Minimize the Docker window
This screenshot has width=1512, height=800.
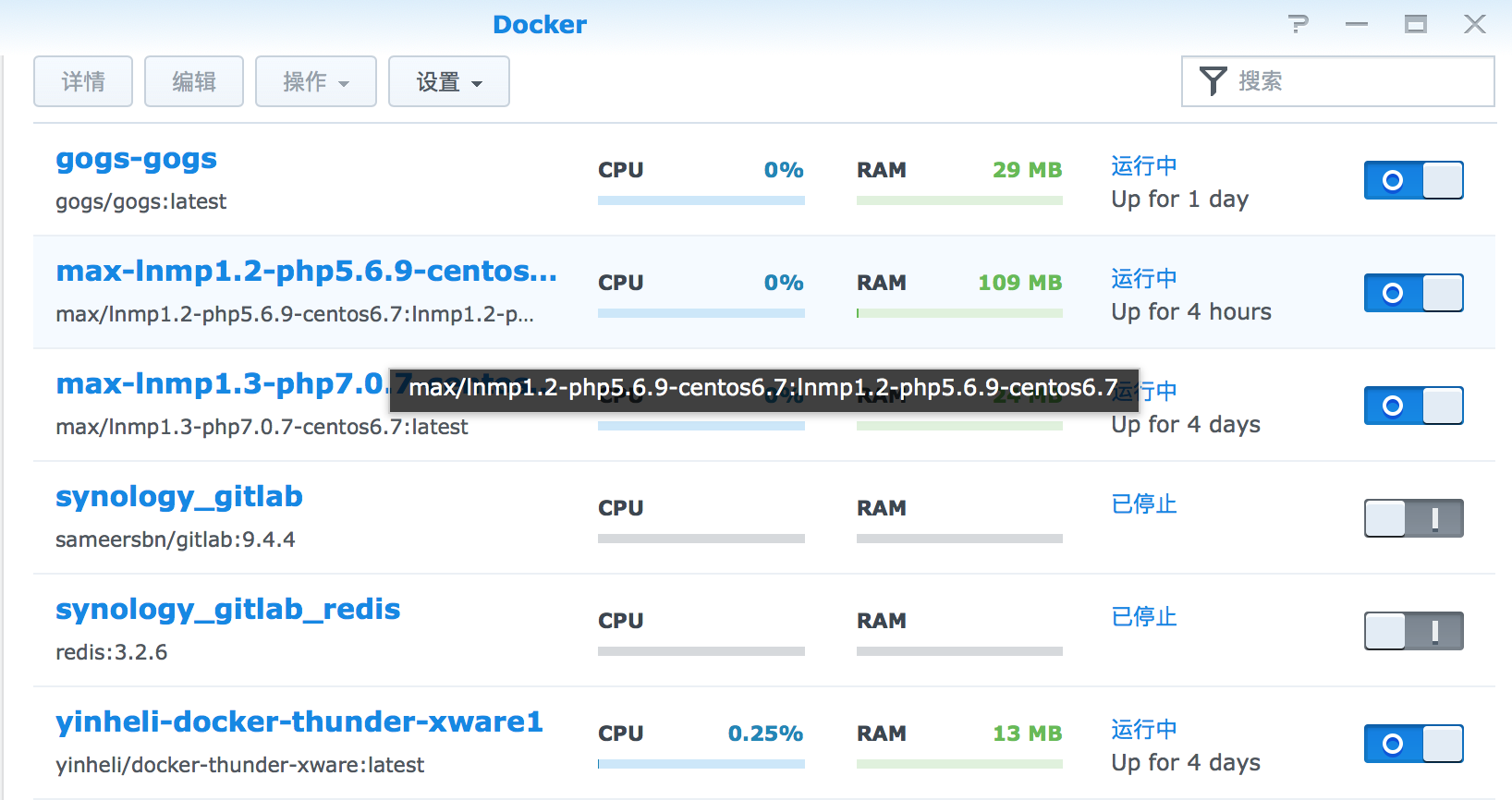tap(1357, 24)
